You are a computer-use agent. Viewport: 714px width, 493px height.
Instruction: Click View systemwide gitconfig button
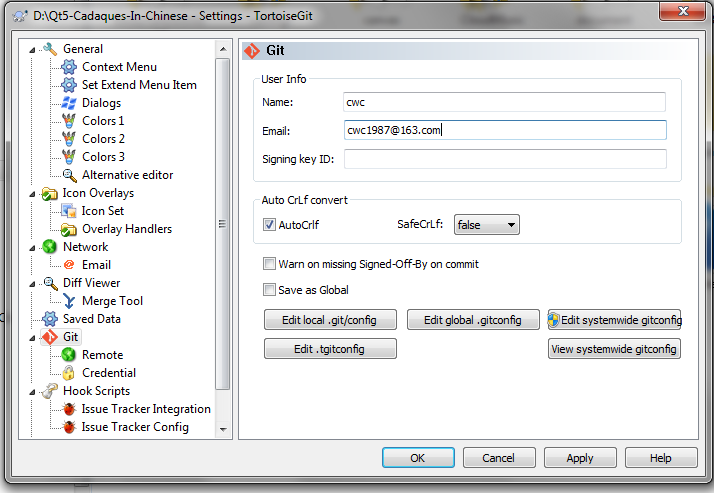(614, 349)
